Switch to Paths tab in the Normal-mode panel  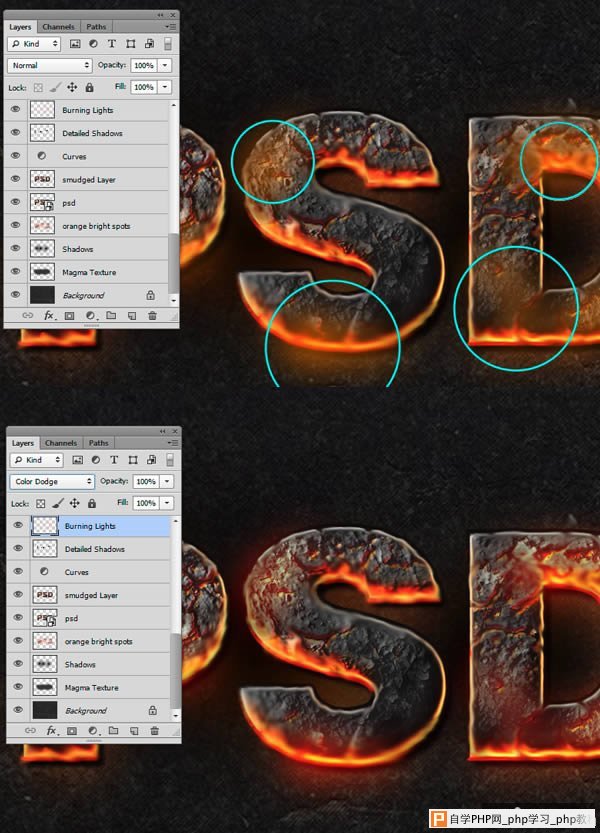(96, 27)
